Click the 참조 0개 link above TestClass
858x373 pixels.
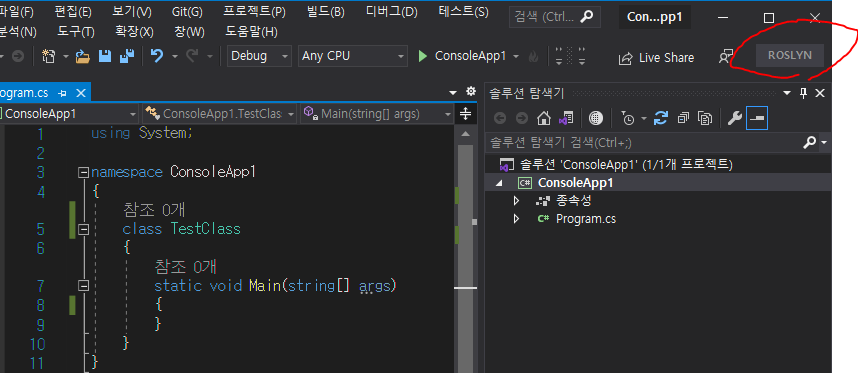tap(155, 209)
